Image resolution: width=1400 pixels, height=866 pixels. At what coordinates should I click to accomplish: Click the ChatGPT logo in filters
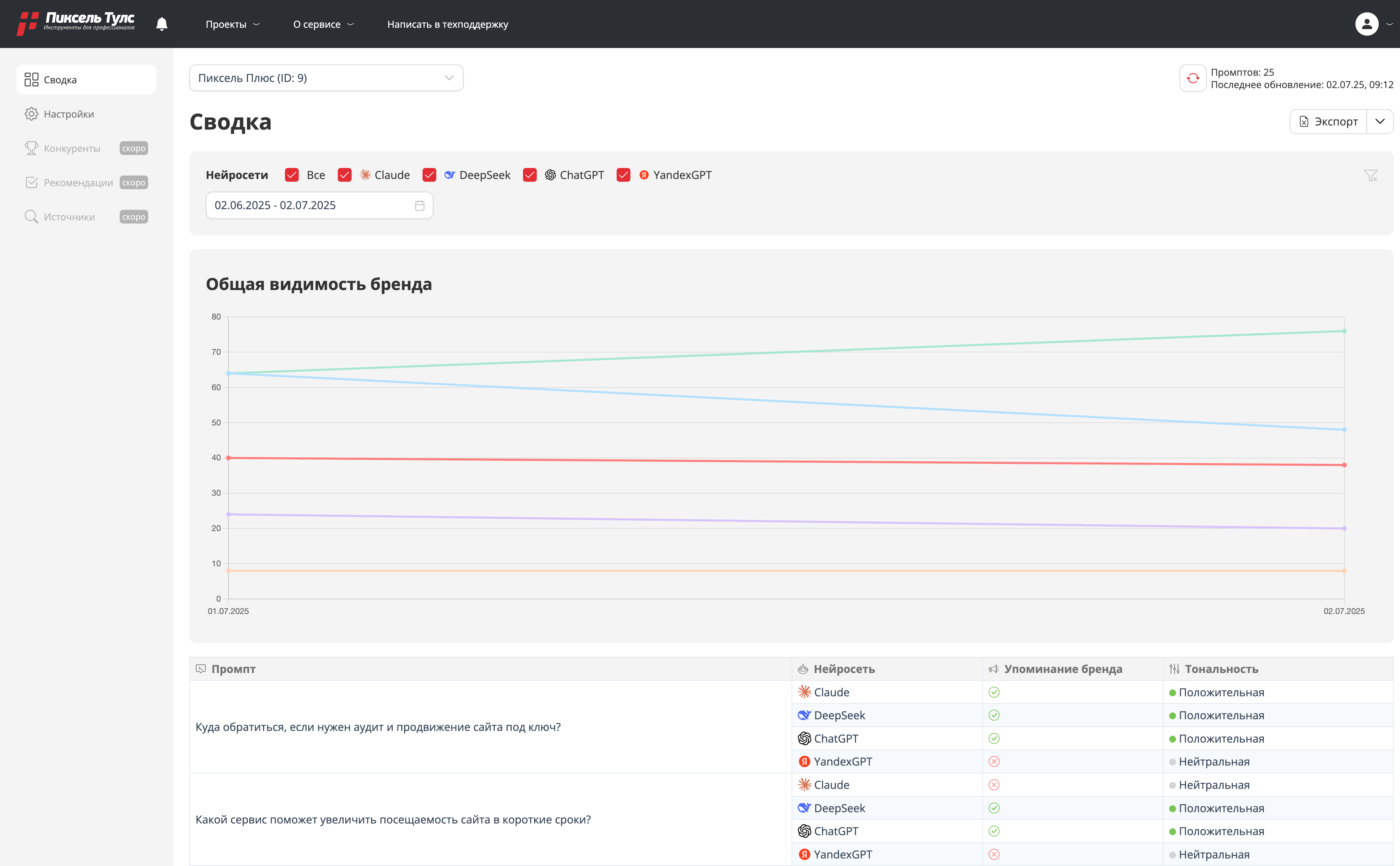550,175
